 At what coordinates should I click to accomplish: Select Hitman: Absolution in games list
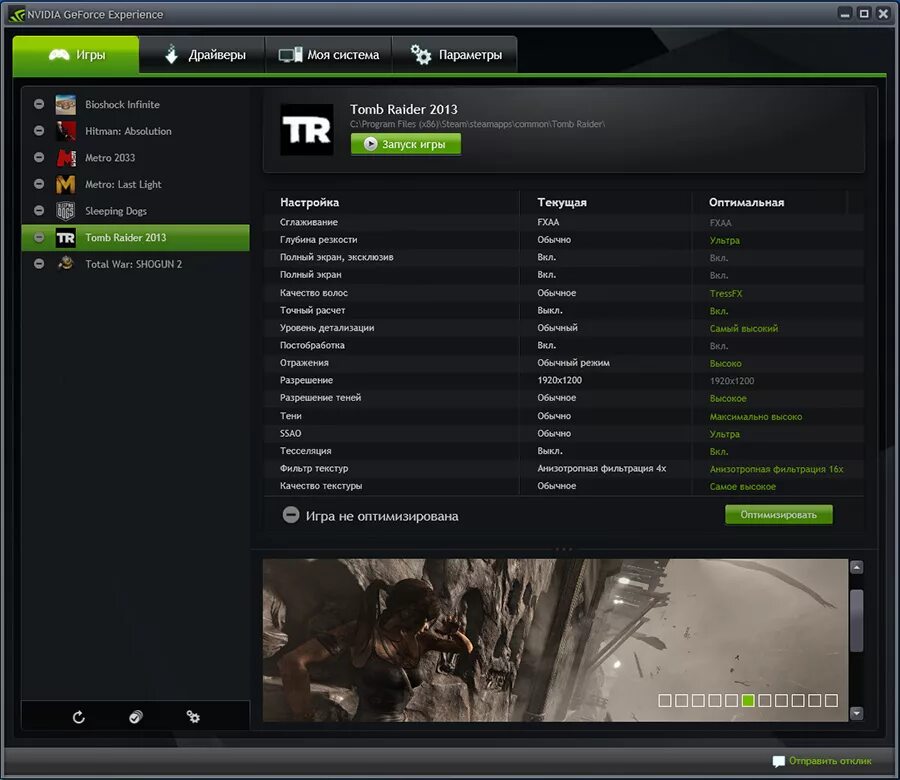pyautogui.click(x=135, y=131)
